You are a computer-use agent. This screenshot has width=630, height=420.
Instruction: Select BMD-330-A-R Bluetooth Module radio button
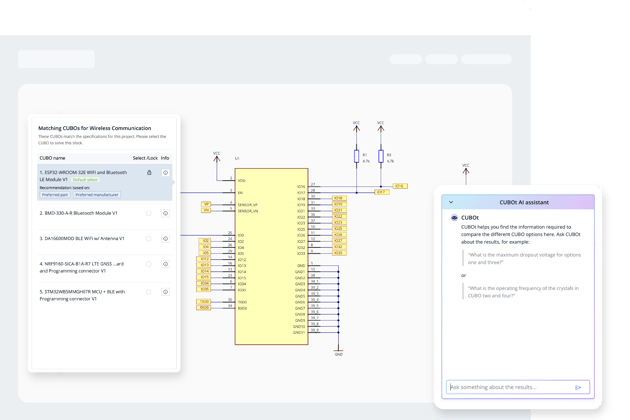pyautogui.click(x=149, y=212)
